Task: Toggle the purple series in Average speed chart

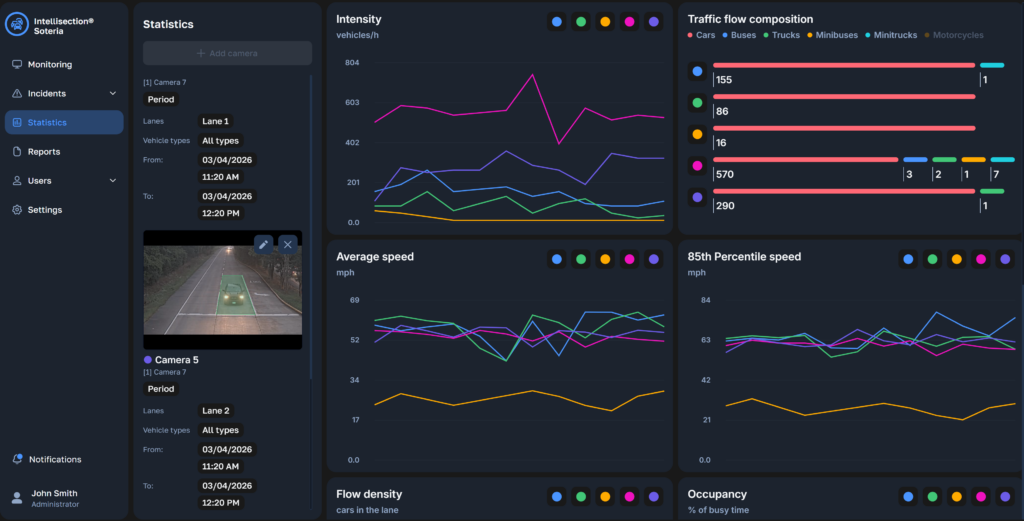Action: pos(654,259)
